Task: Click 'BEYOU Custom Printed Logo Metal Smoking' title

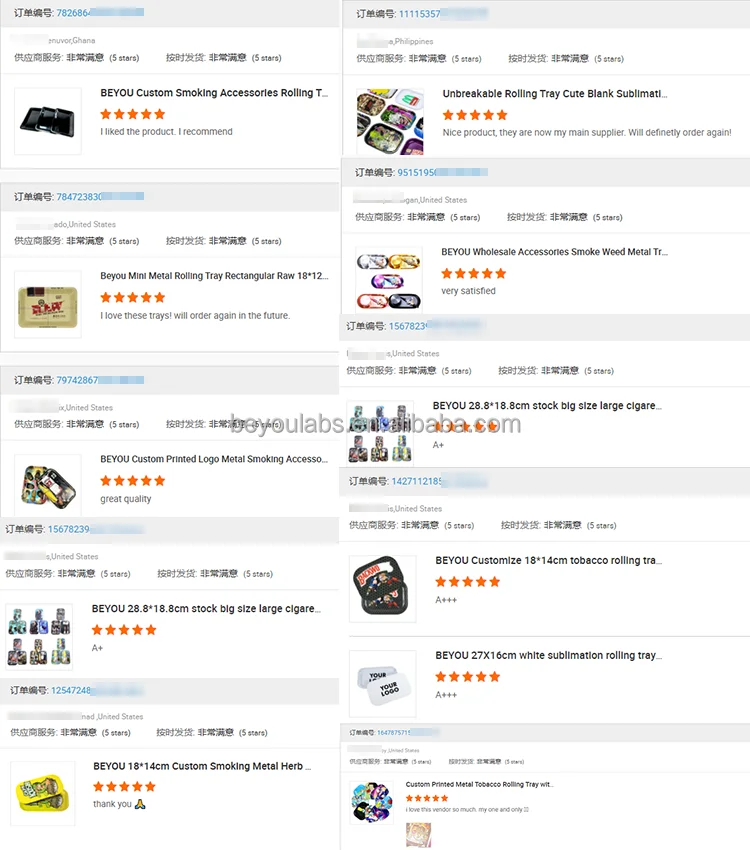Action: click(214, 459)
